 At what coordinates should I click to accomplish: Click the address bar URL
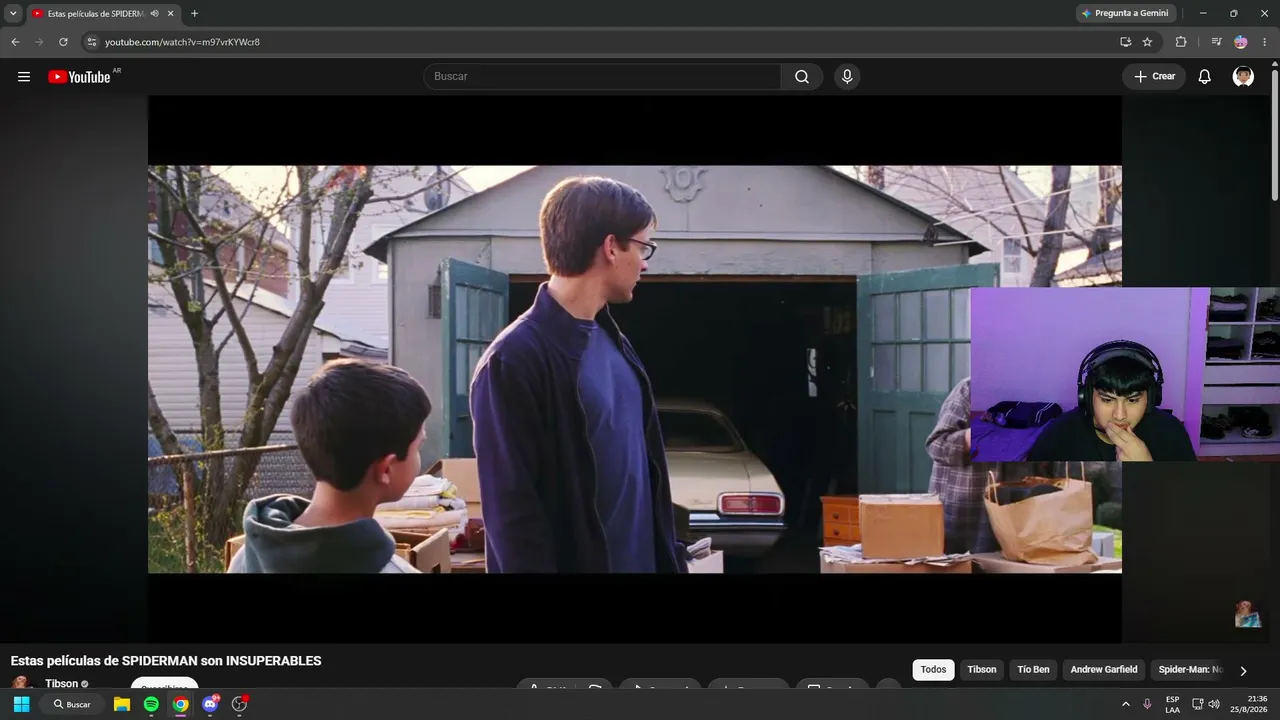(182, 42)
